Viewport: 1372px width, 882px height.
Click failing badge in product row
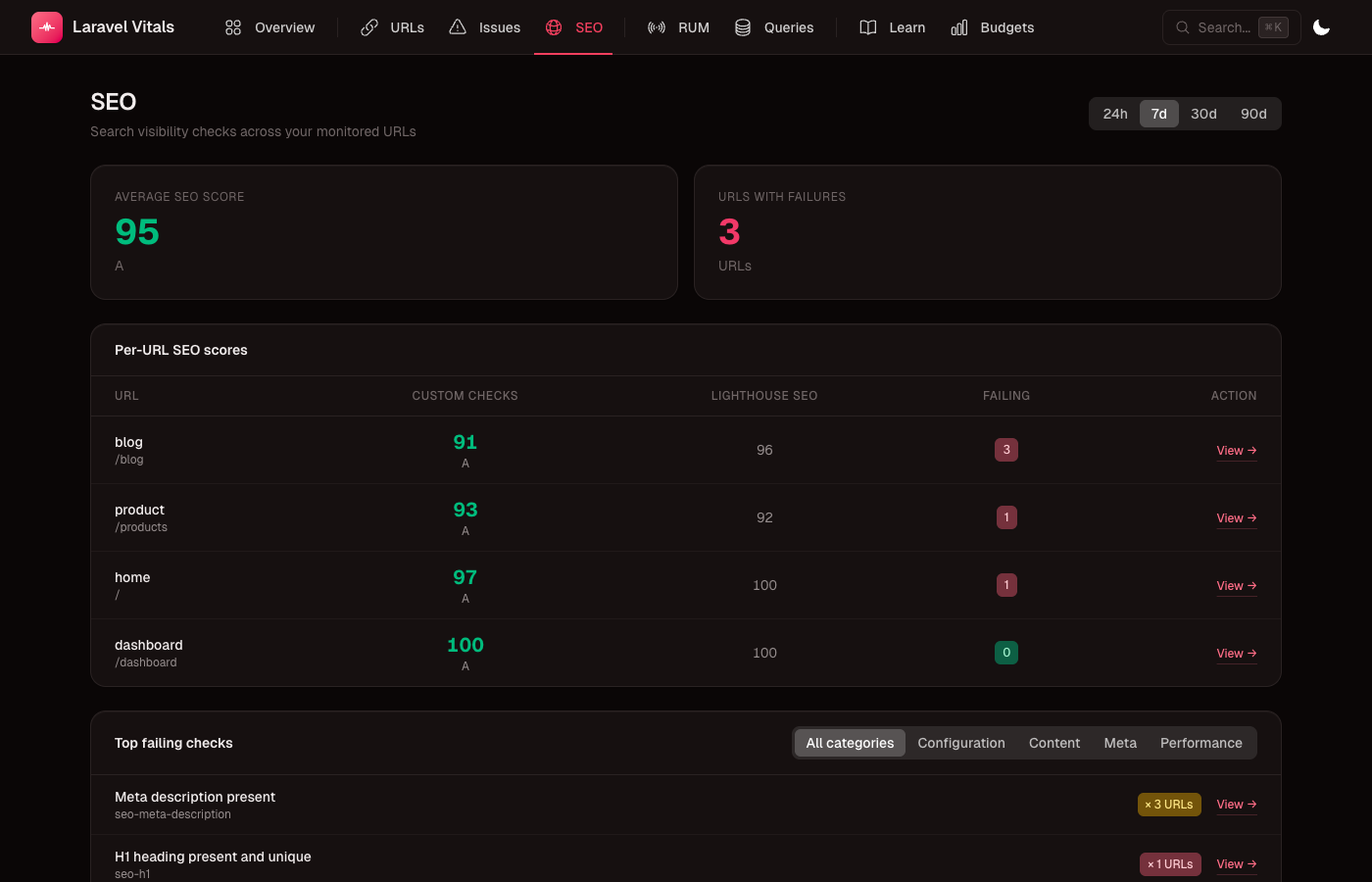[1006, 517]
